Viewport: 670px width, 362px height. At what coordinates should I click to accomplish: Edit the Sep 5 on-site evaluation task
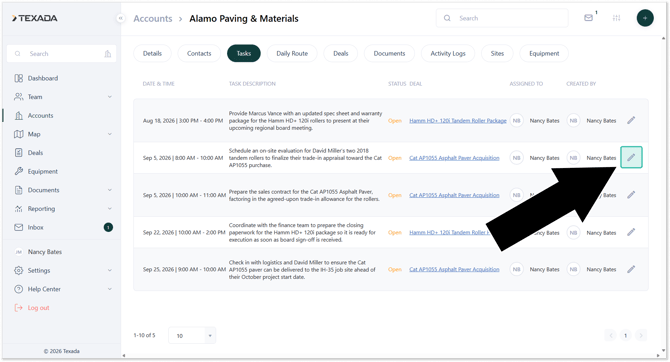pos(631,157)
